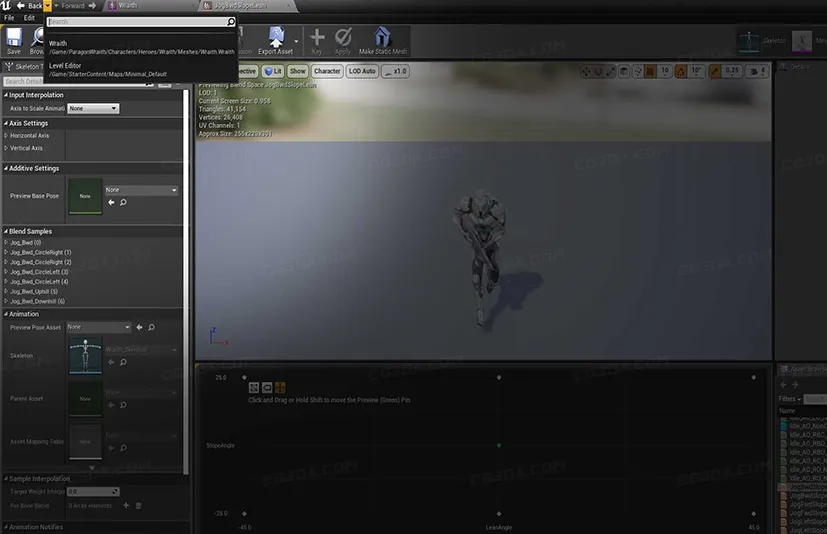This screenshot has height=534, width=827.
Task: Clear Per Bone Blend array trash icon
Action: [139, 506]
